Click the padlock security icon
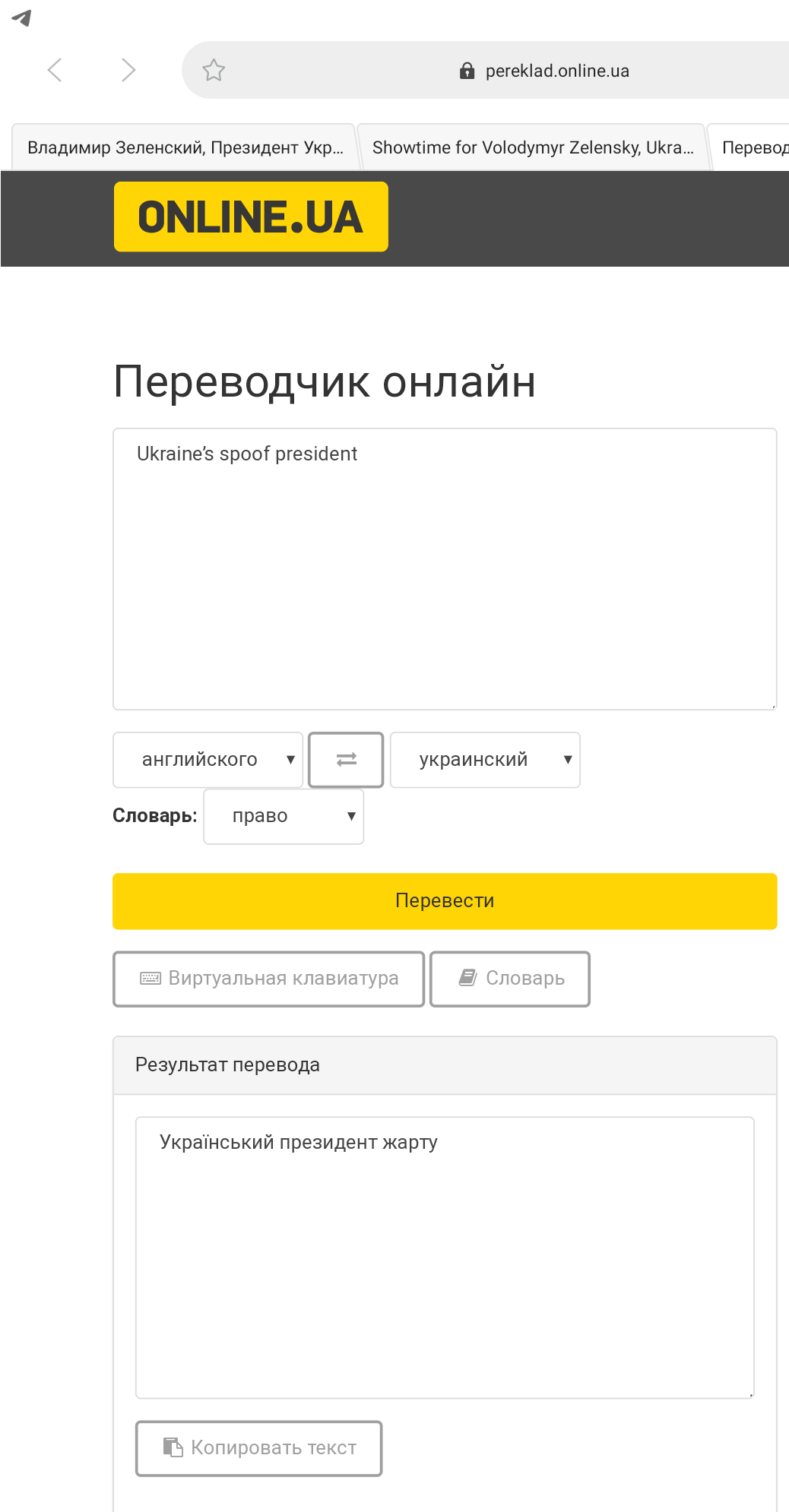The height and width of the screenshot is (1512, 789). tap(467, 71)
